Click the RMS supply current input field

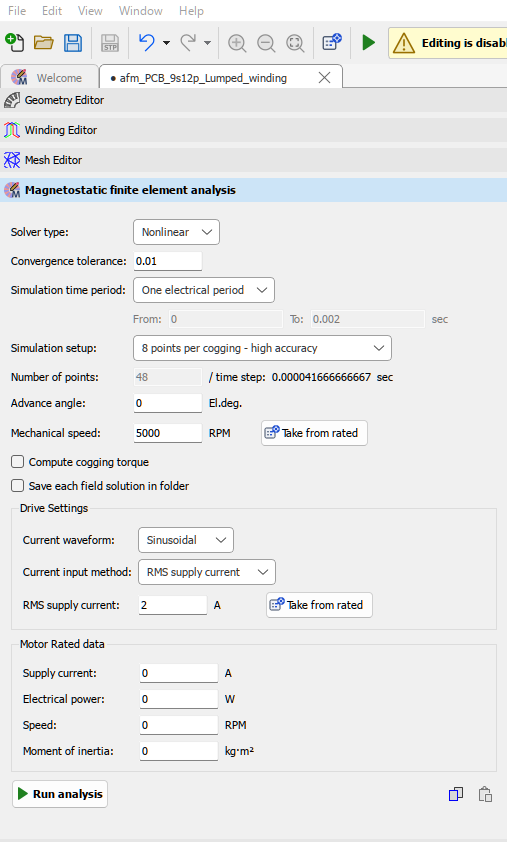172,605
